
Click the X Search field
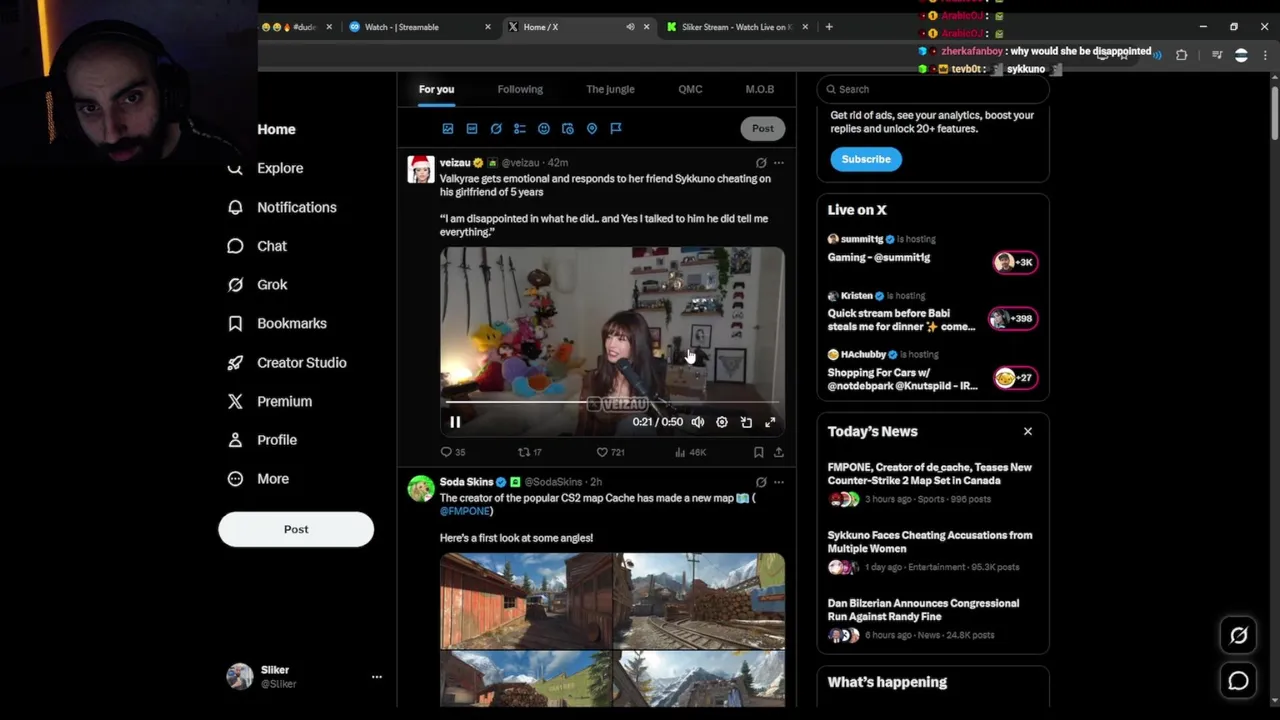(x=933, y=89)
